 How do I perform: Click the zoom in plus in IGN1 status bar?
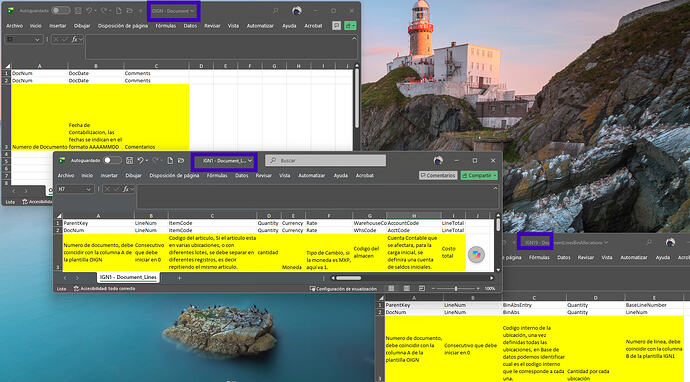pos(478,289)
